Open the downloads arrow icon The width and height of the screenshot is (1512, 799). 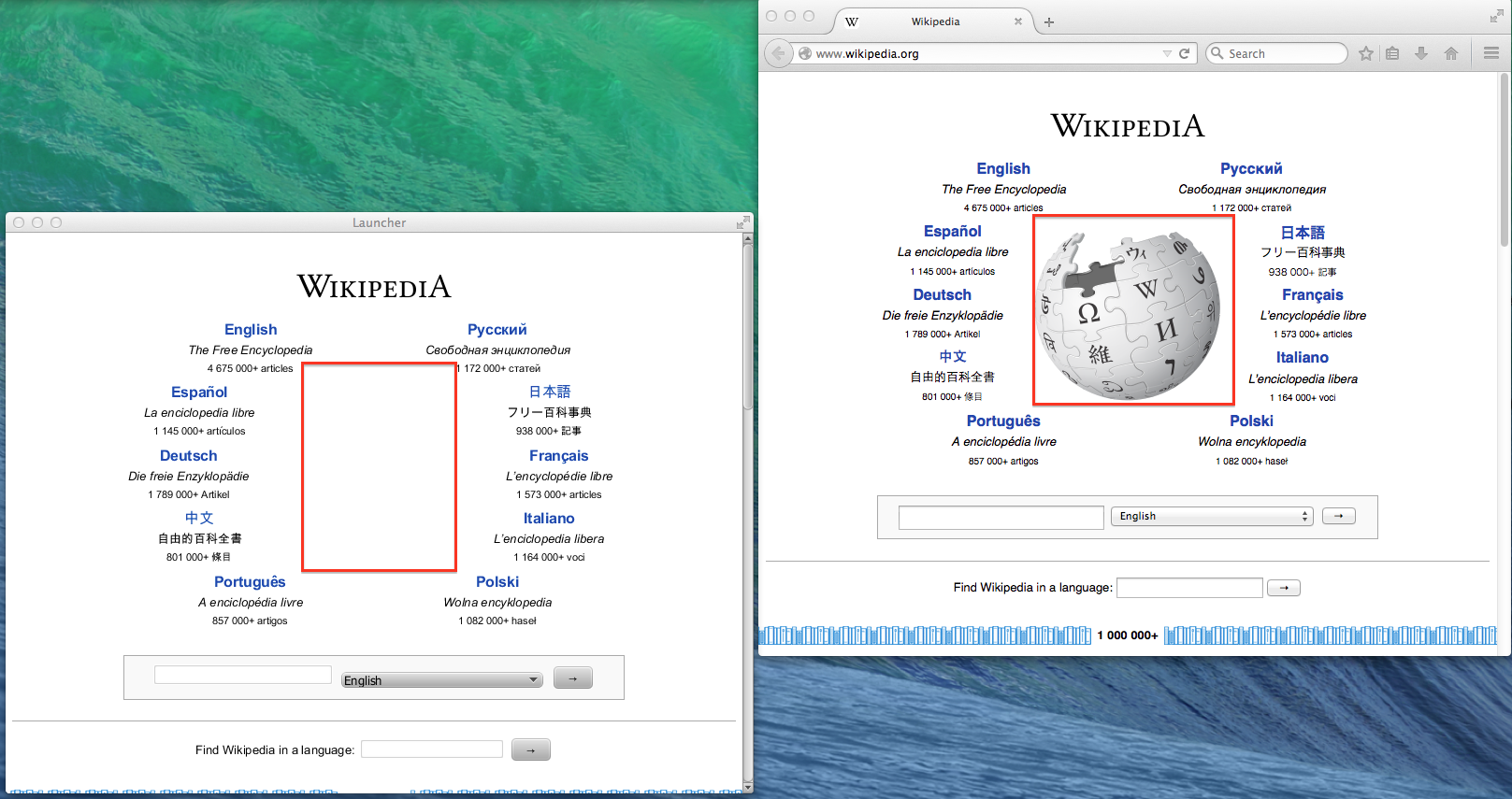click(x=1421, y=53)
